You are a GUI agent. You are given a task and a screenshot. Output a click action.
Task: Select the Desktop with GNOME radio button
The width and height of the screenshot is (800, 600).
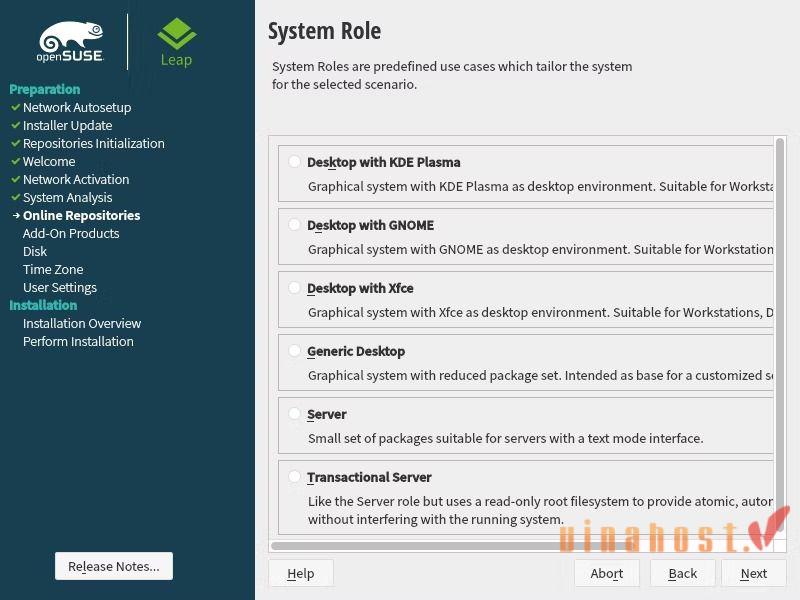tap(294, 224)
